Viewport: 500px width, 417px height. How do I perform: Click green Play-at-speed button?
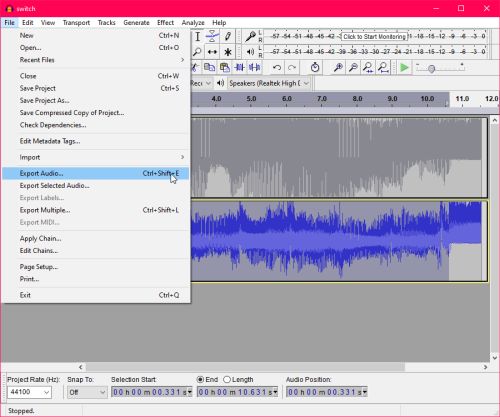tap(404, 68)
